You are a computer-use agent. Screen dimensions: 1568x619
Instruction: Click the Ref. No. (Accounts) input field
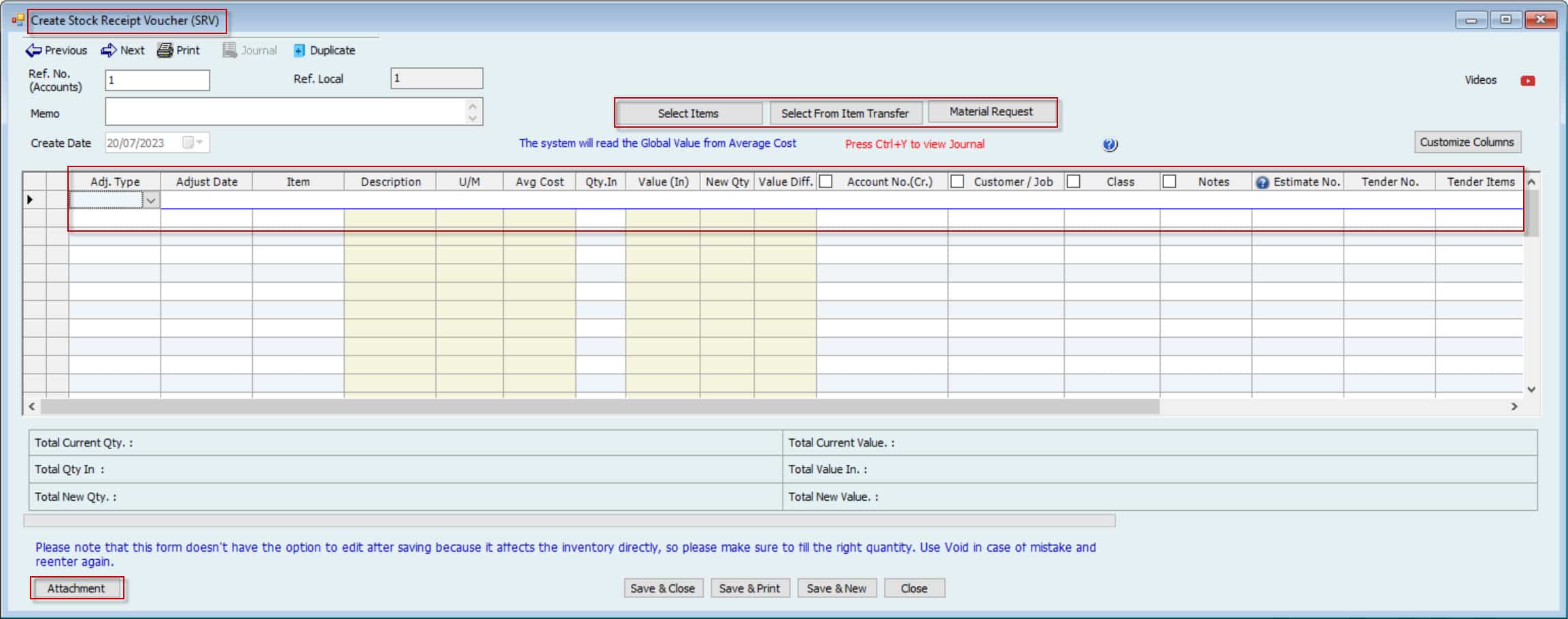157,80
